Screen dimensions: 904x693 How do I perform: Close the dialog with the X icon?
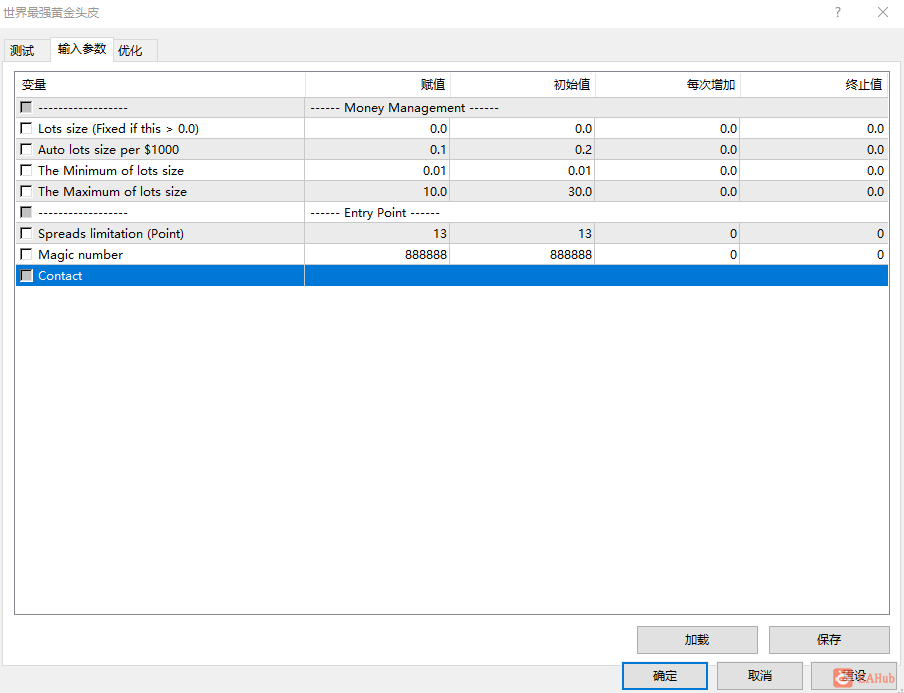pos(883,12)
